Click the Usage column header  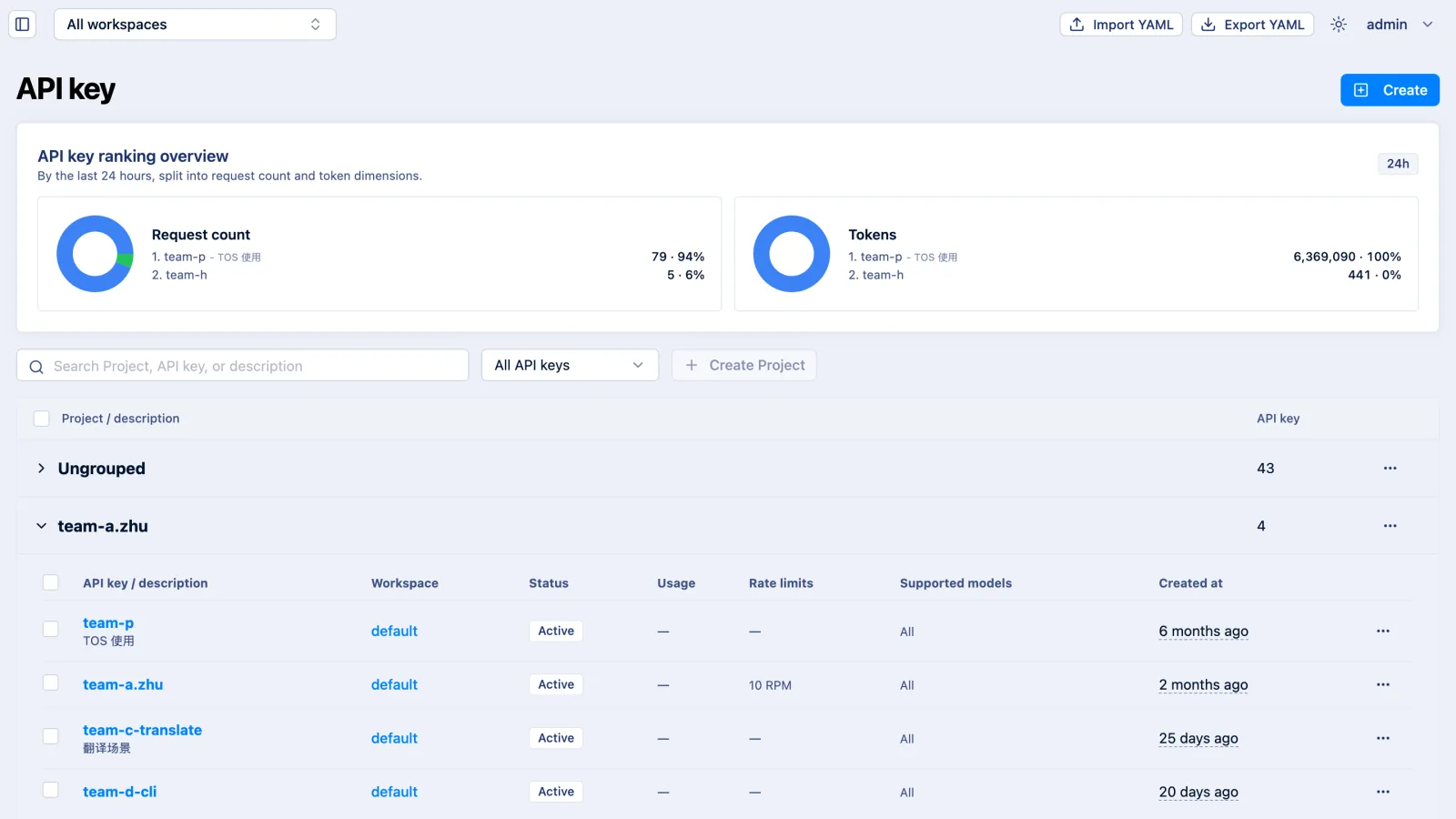point(676,583)
